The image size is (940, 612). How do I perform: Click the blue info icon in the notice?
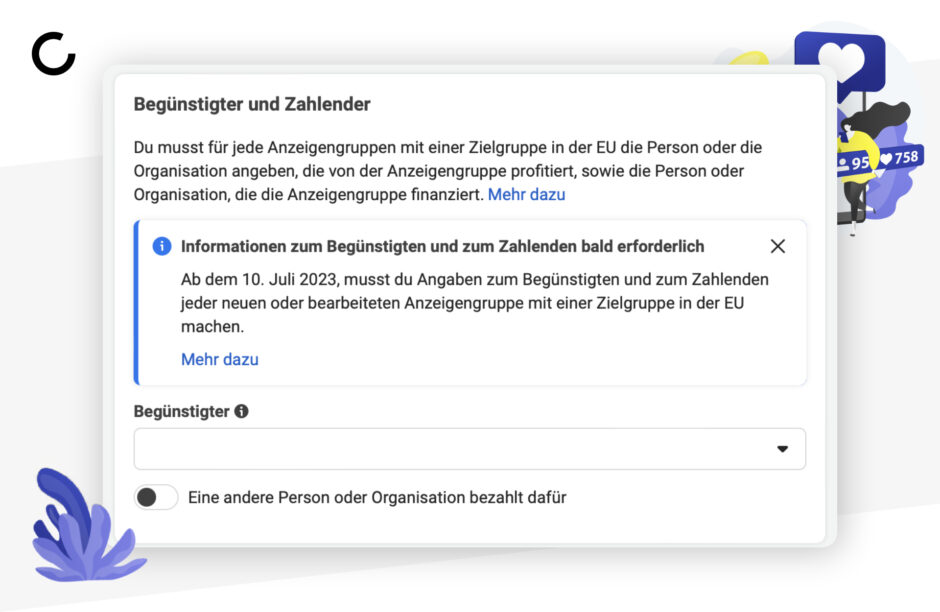pos(162,246)
